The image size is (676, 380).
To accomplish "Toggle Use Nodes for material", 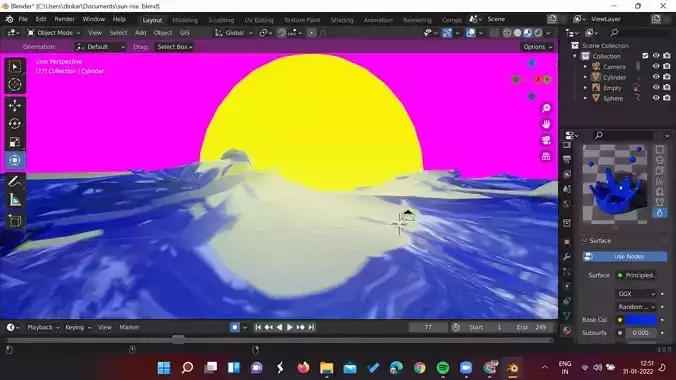I will point(624,257).
